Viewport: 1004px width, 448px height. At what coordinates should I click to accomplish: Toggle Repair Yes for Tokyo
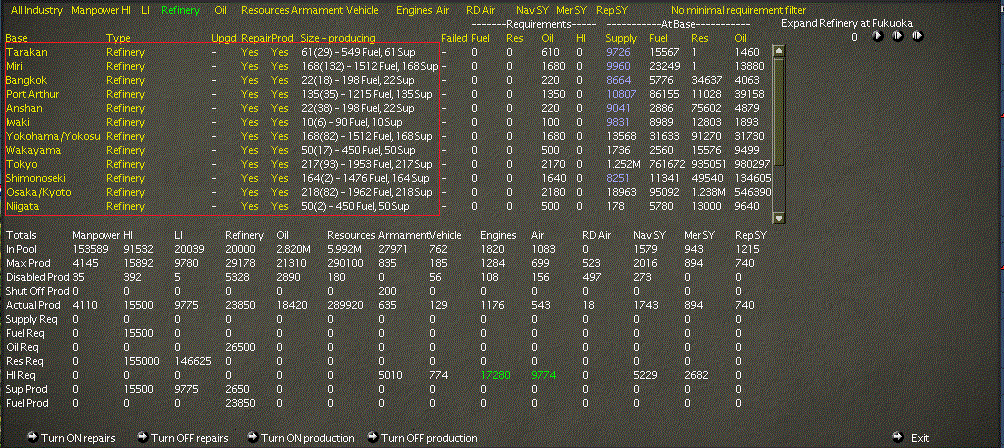pyautogui.click(x=250, y=164)
